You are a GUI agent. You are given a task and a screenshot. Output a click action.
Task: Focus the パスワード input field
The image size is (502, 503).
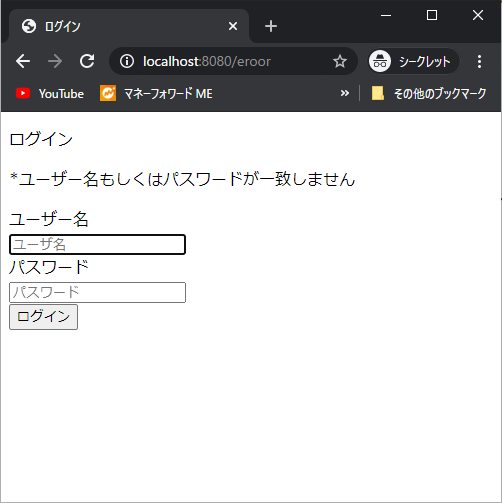coord(97,292)
